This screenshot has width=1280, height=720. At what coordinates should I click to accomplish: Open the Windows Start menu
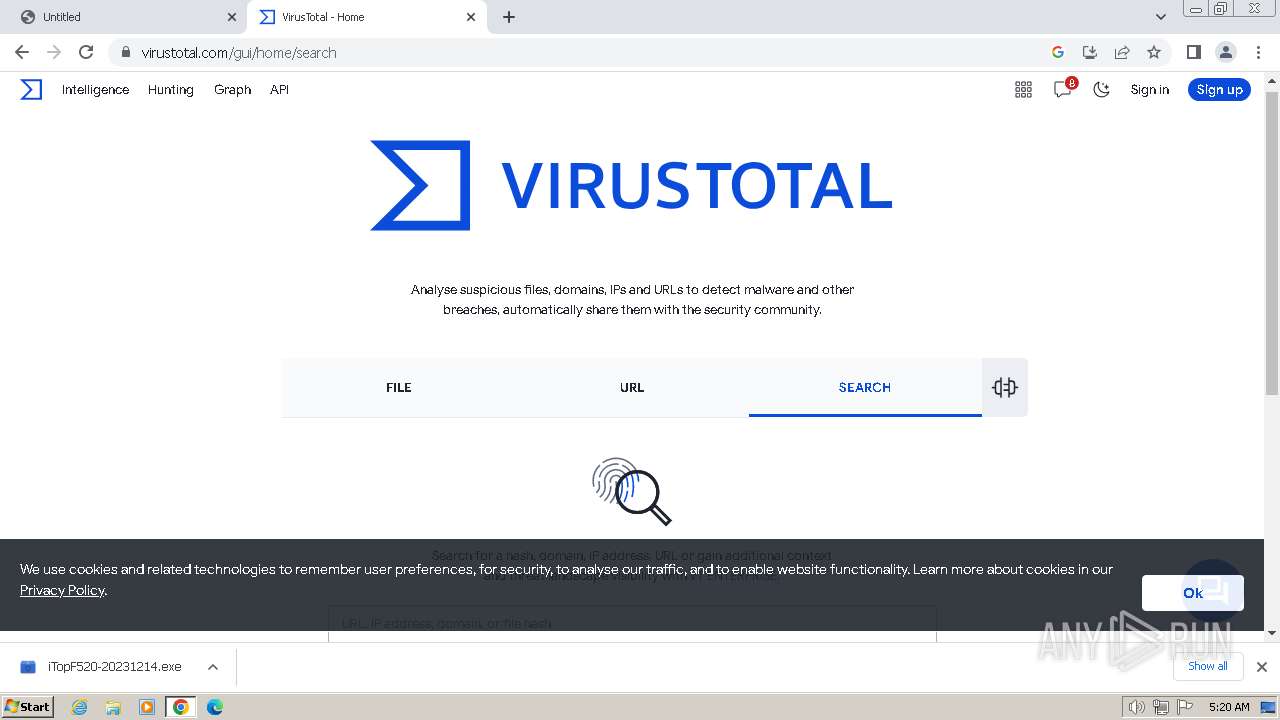[x=27, y=707]
